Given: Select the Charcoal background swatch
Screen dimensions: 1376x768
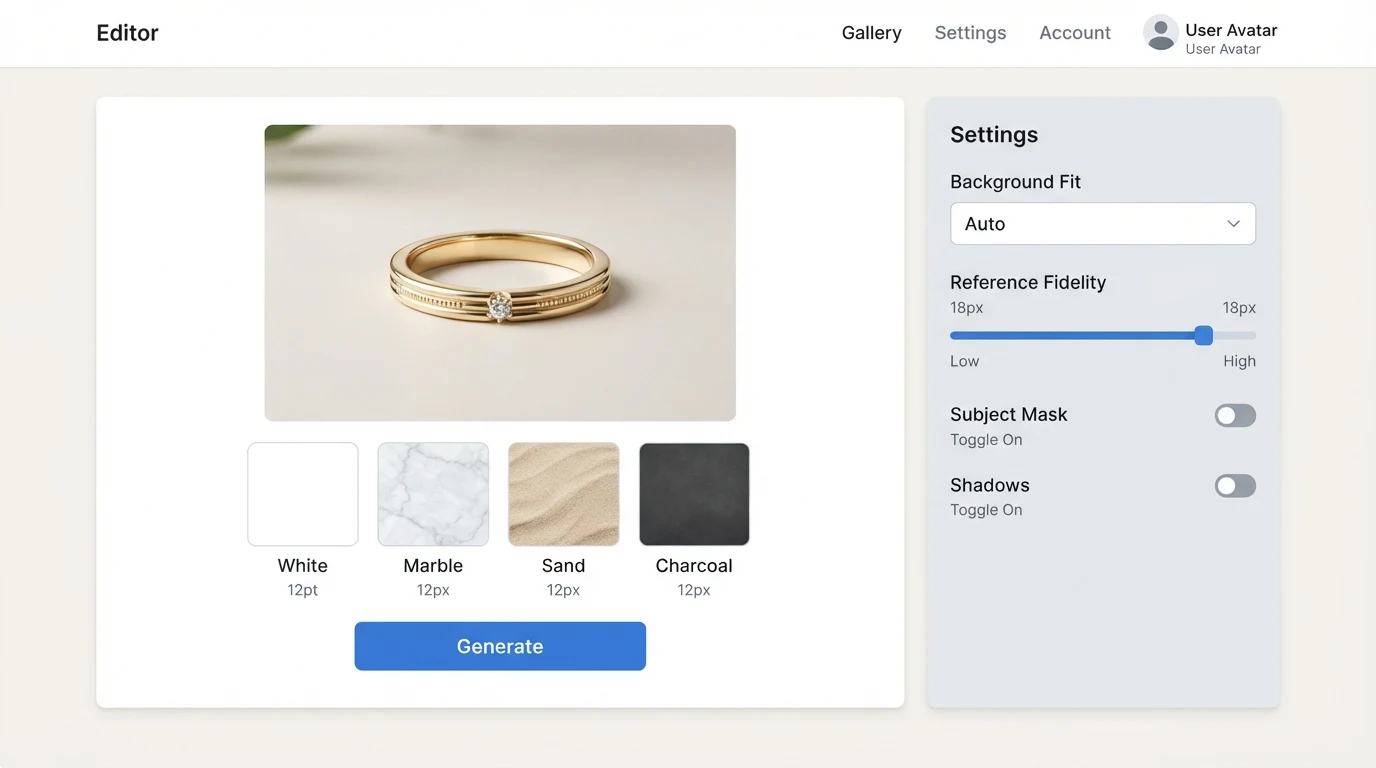Looking at the screenshot, I should coord(694,494).
